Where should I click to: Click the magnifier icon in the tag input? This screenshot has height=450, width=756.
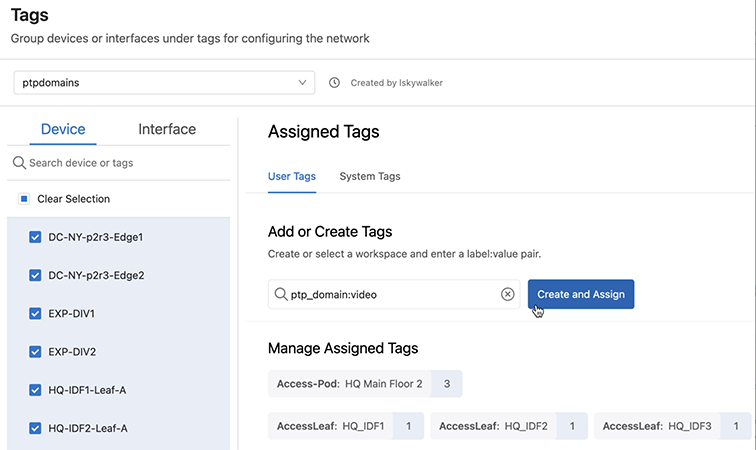click(x=281, y=294)
